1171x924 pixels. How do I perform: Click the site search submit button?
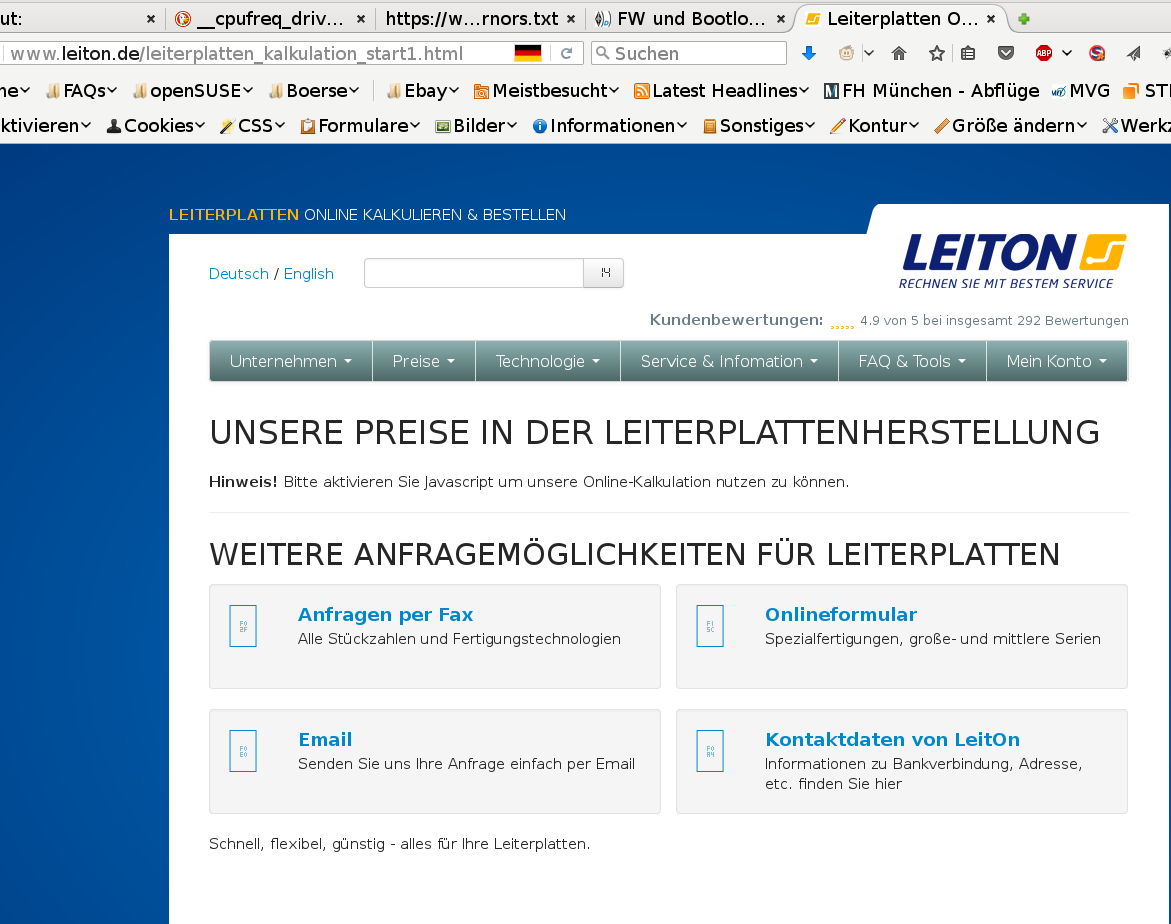603,273
